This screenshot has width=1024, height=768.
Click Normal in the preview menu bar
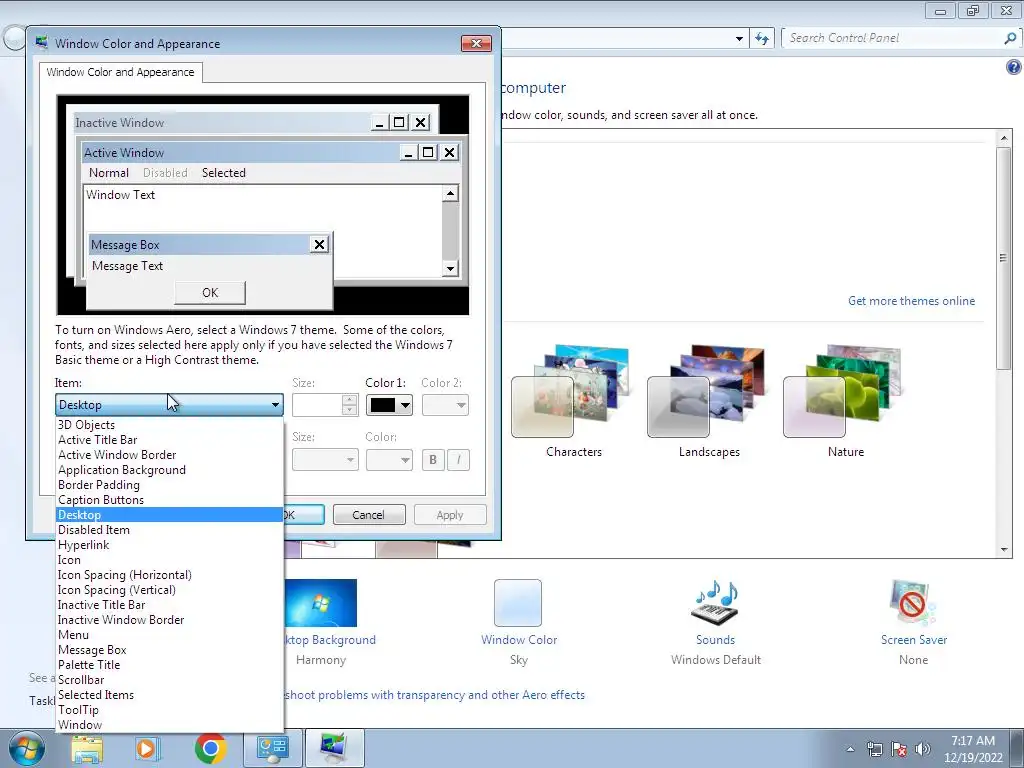click(109, 173)
